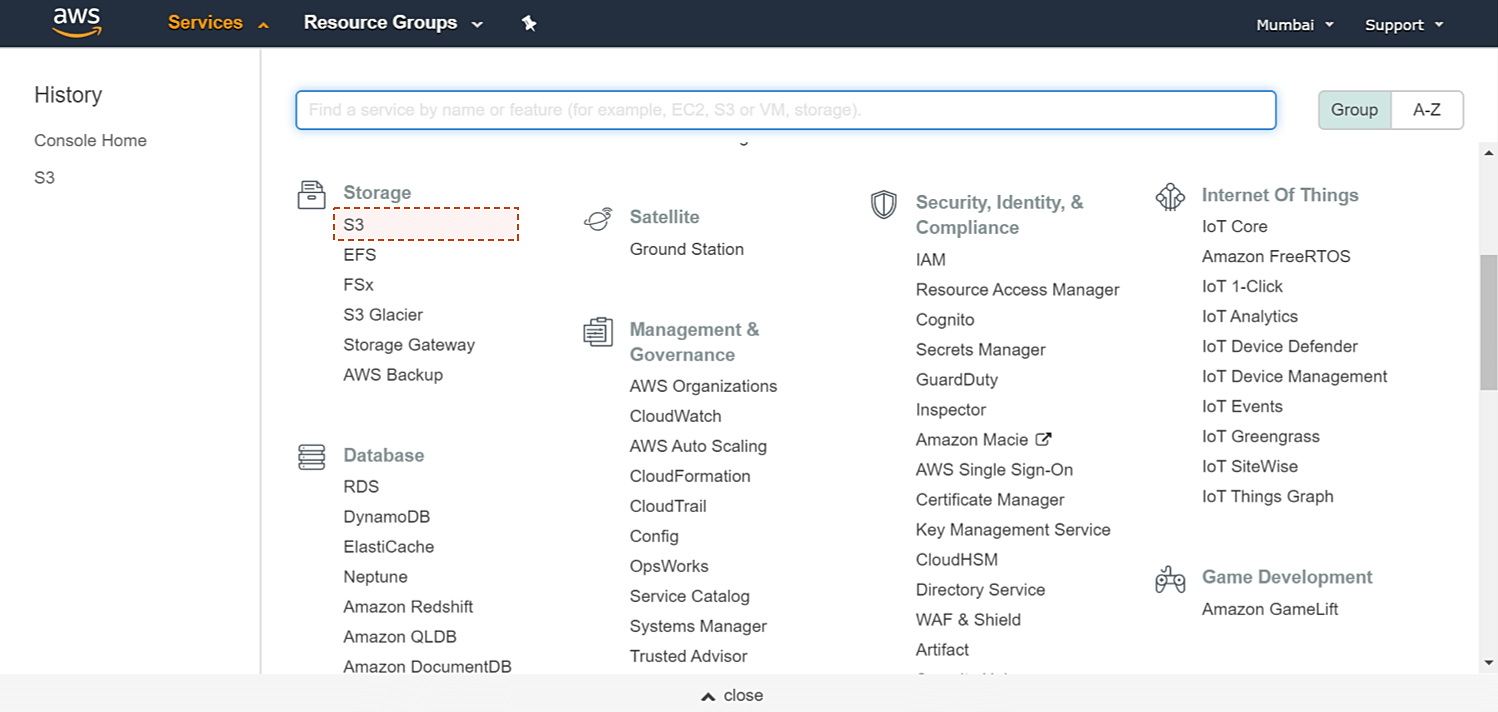Click the Database category icon
1498x712 pixels.
coord(311,456)
